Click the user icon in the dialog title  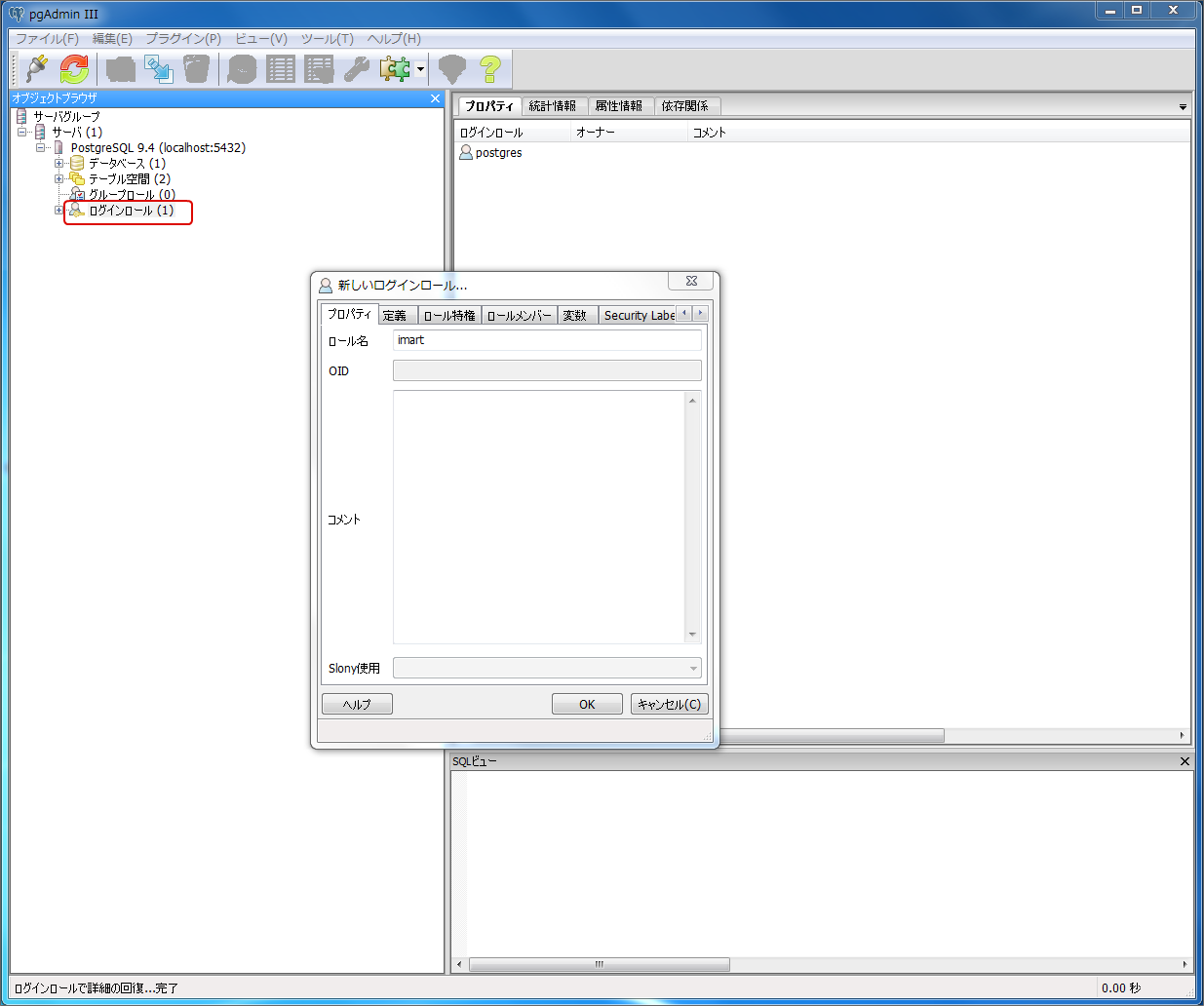(326, 285)
